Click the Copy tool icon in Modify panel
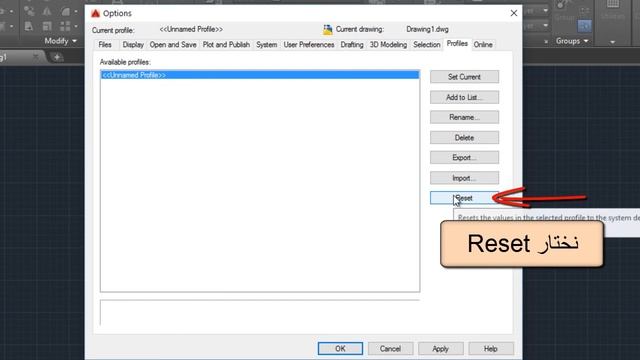Viewport: 640px width, 360px height. pos(29,11)
